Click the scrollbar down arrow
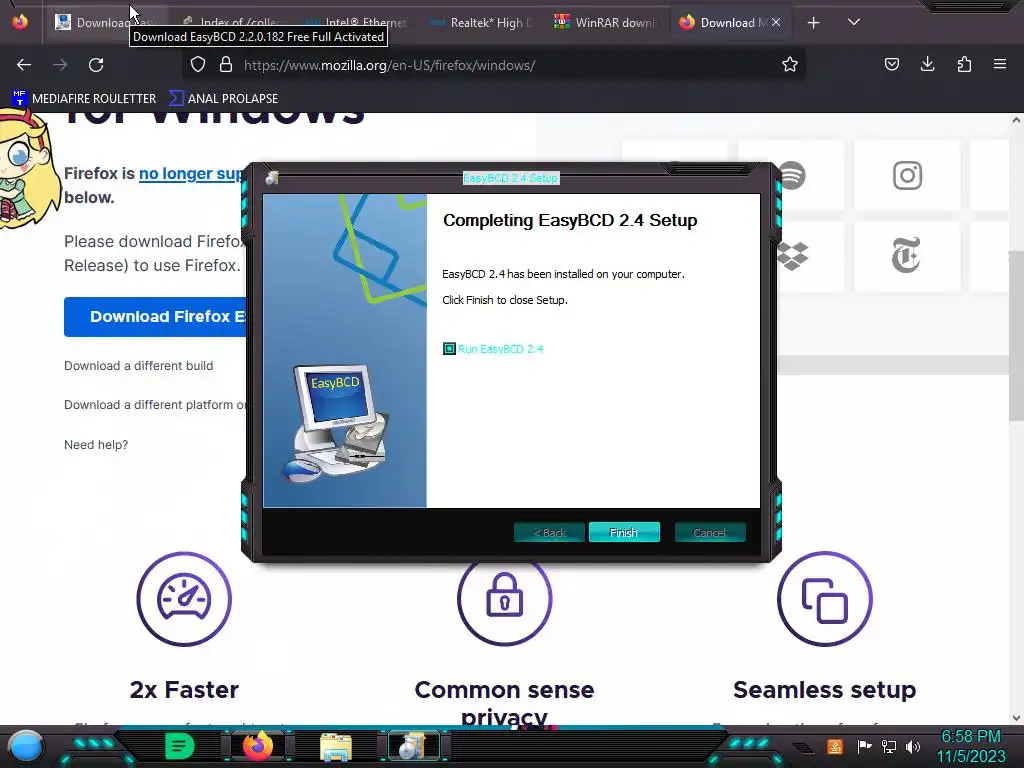Image resolution: width=1024 pixels, height=768 pixels. click(1016, 718)
